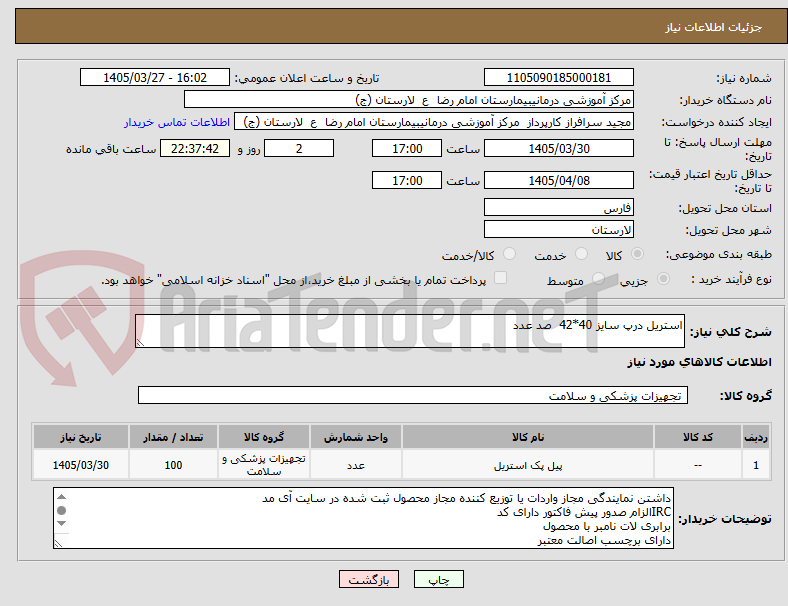This screenshot has height=606, width=788.
Task: Select the متوسط purchase type radio
Action: click(598, 279)
